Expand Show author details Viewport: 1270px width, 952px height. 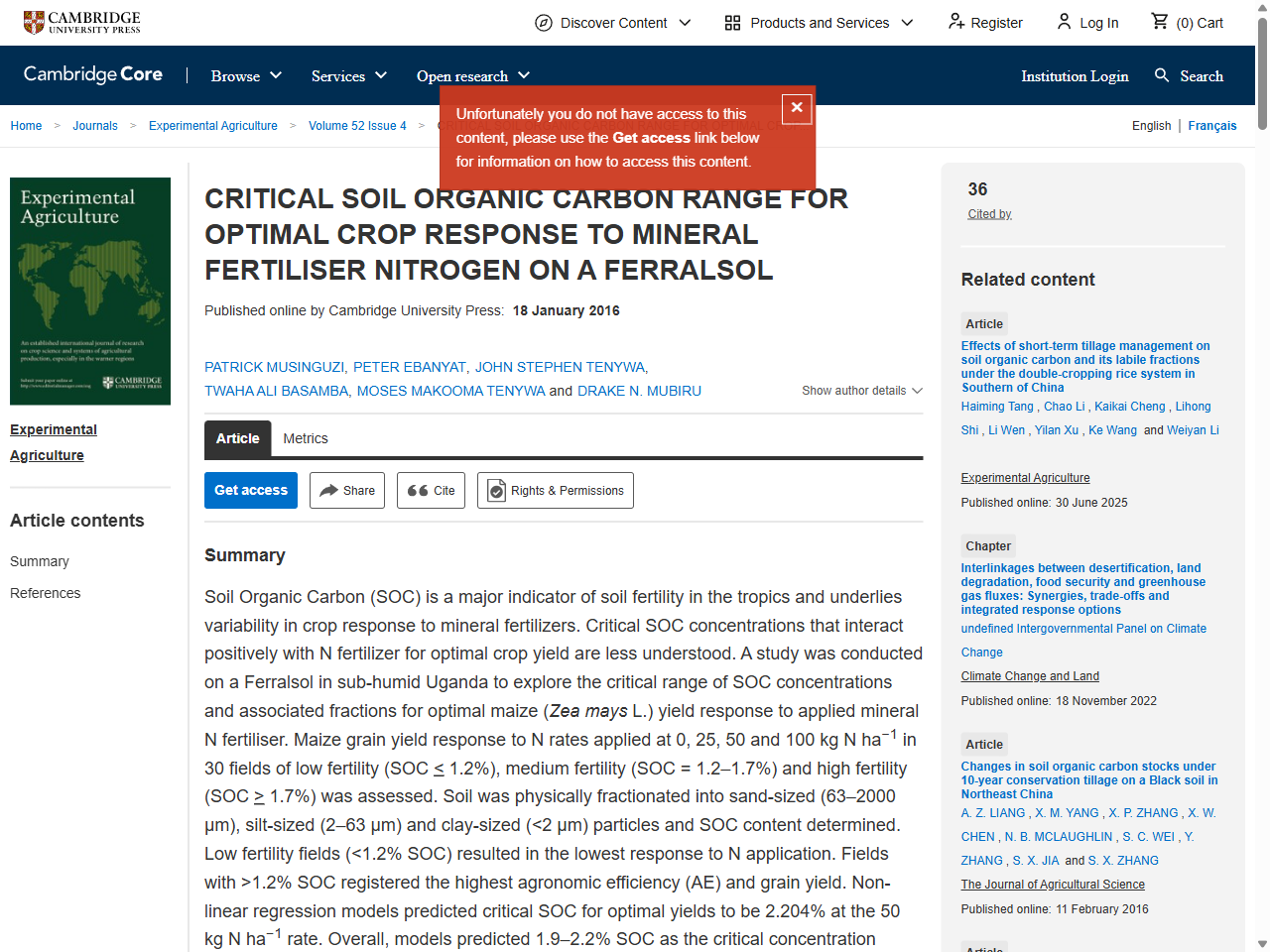[861, 391]
